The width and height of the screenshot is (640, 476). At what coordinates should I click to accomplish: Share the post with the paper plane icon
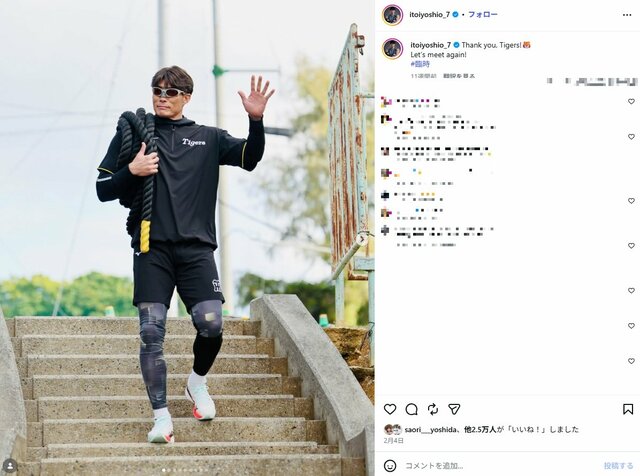(x=454, y=409)
